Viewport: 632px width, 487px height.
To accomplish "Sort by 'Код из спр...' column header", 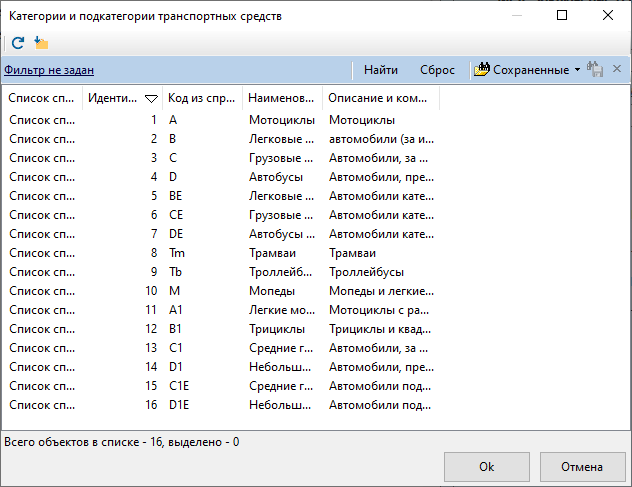I will (x=202, y=98).
